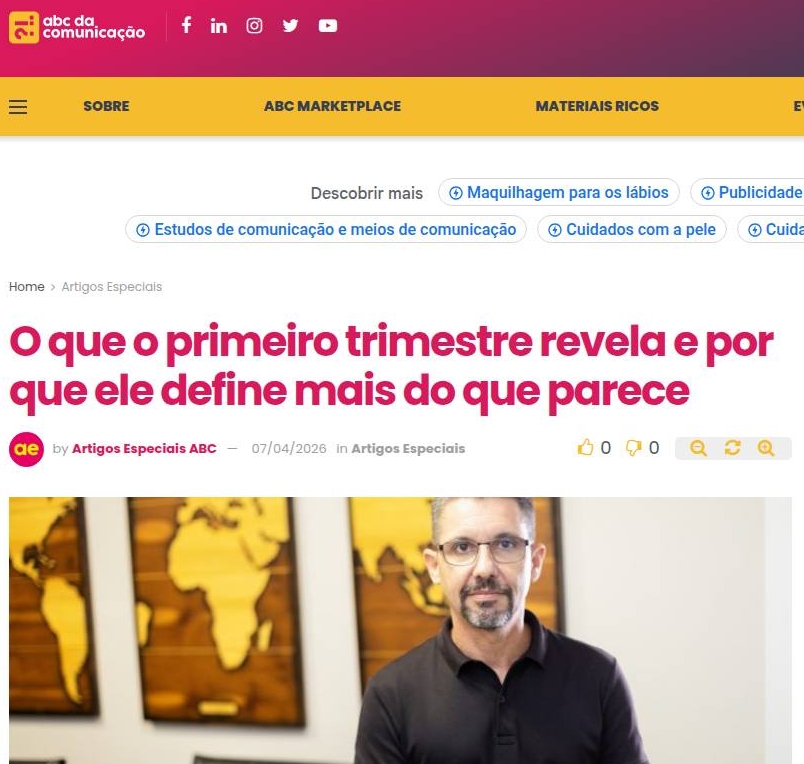The image size is (804, 764).
Task: Open the ABC MARKETPLACE menu item
Action: (332, 106)
